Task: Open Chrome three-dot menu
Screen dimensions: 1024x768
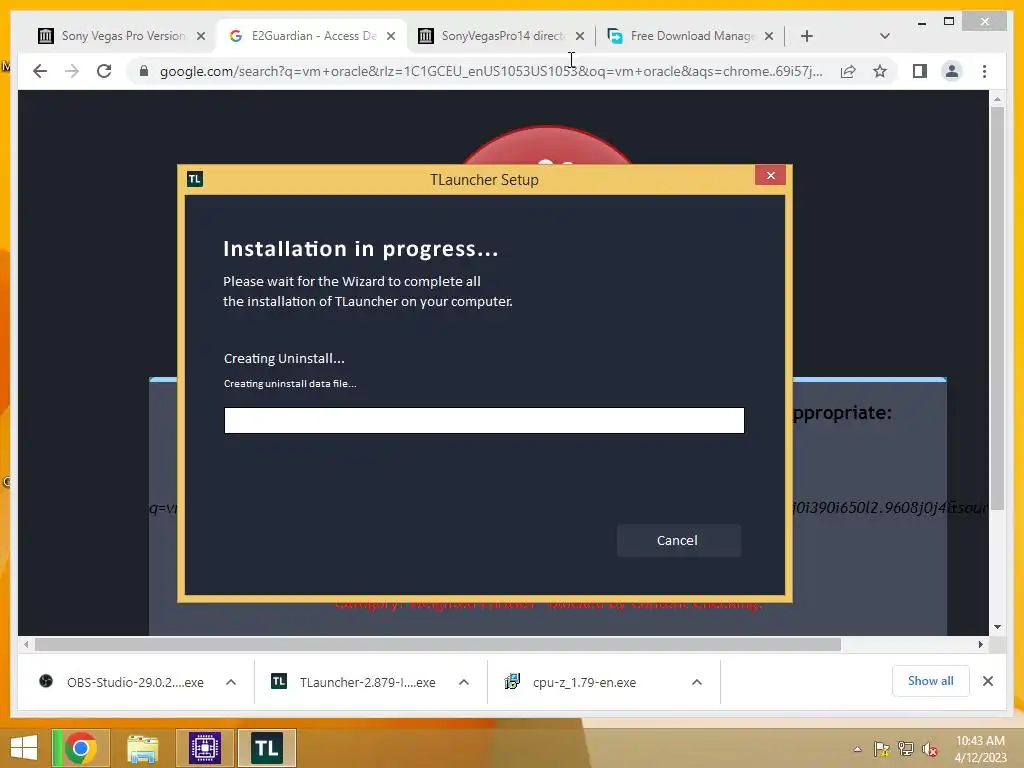Action: pyautogui.click(x=984, y=71)
